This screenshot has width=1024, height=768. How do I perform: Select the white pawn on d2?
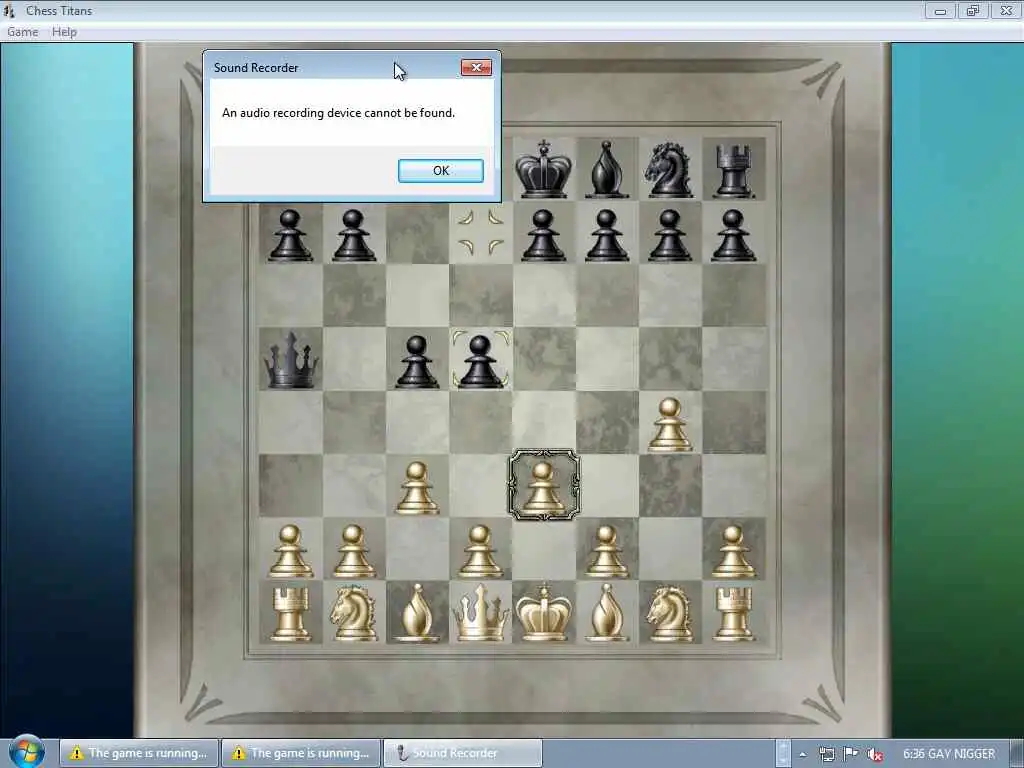[x=480, y=551]
